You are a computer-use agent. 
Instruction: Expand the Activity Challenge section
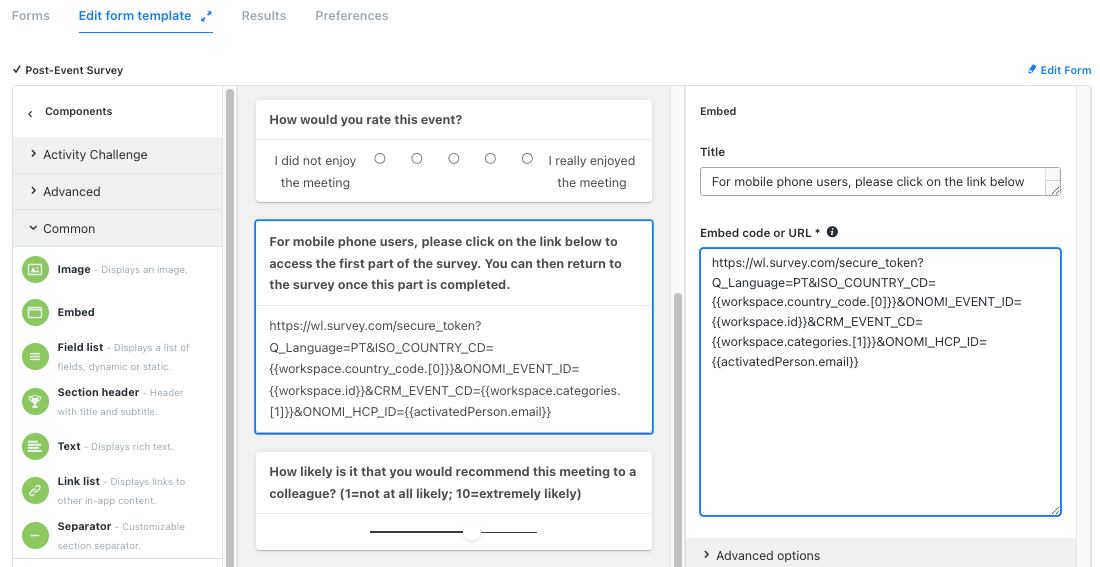point(117,155)
